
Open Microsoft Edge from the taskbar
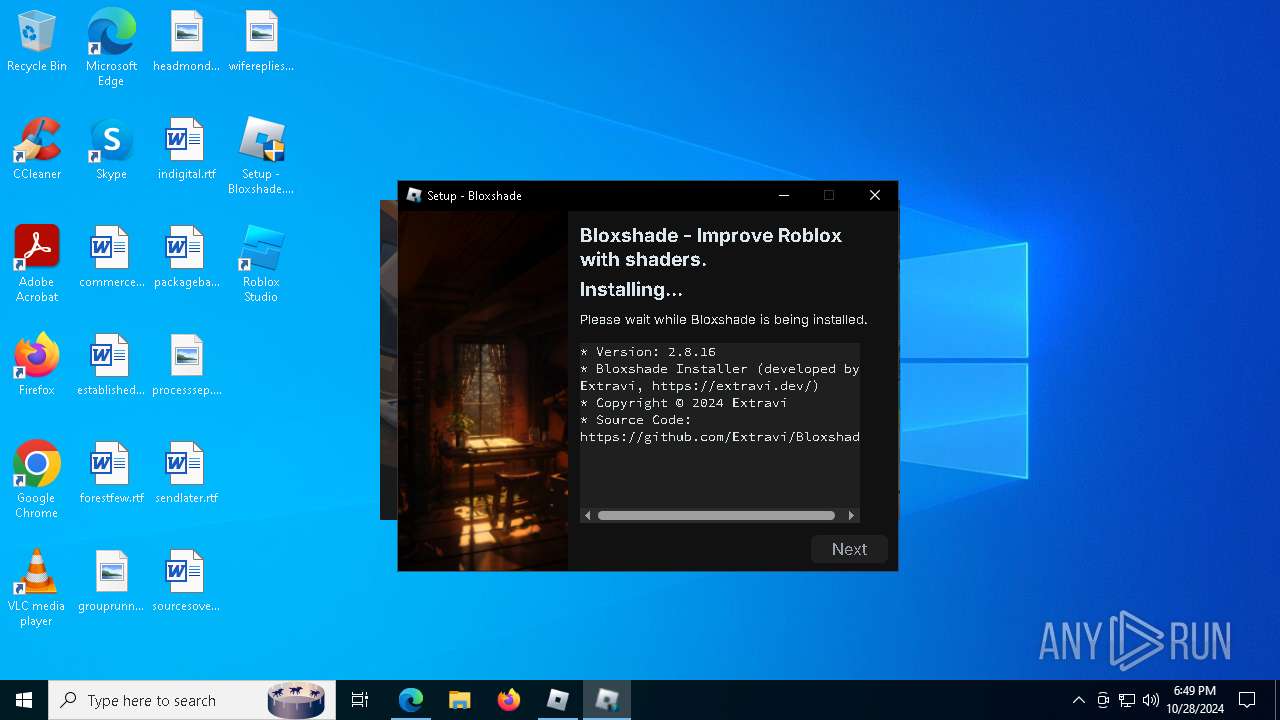pyautogui.click(x=411, y=700)
